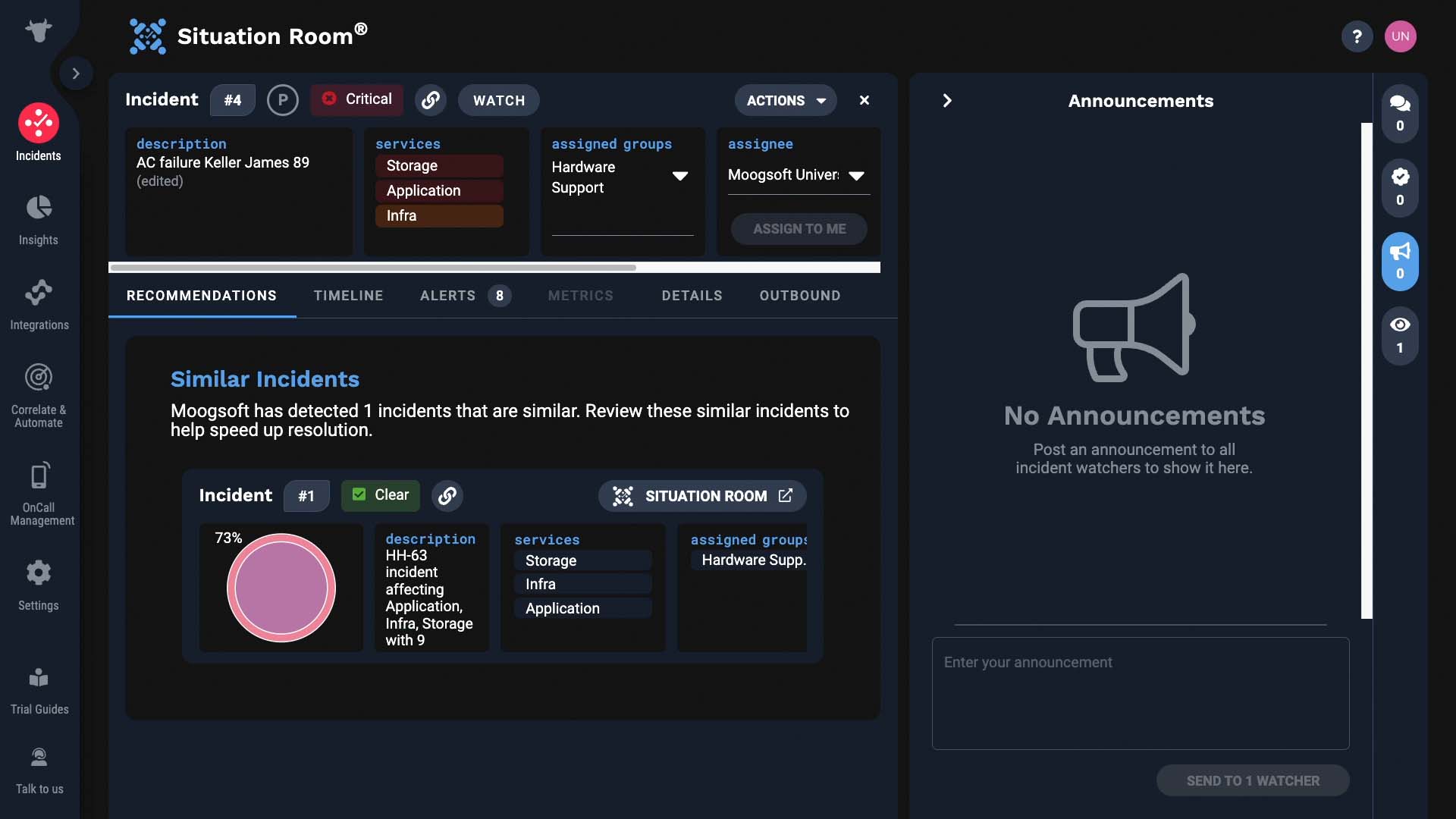This screenshot has width=1456, height=819.
Task: Open the resolving steps checkmark badge panel
Action: [1400, 187]
